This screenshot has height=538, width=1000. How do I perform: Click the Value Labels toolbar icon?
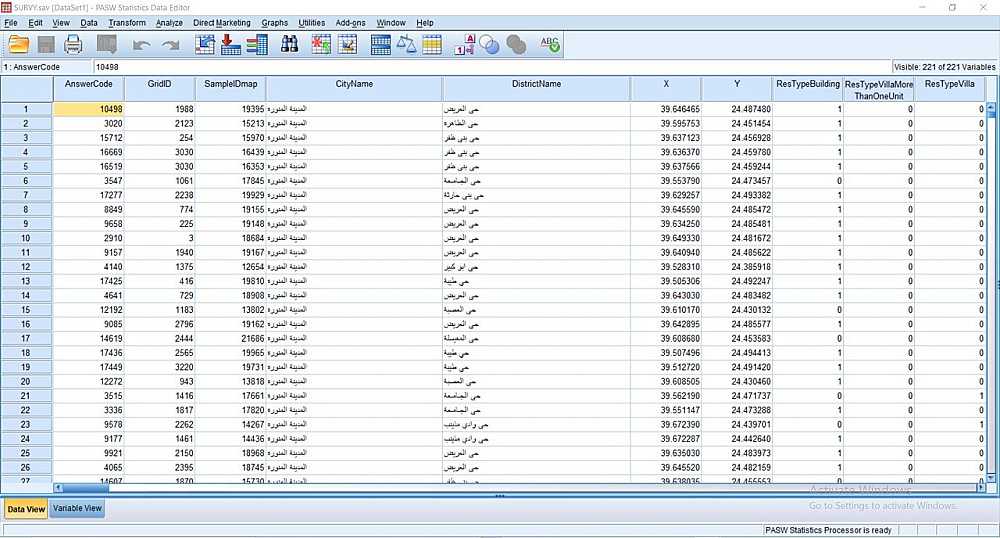464,45
